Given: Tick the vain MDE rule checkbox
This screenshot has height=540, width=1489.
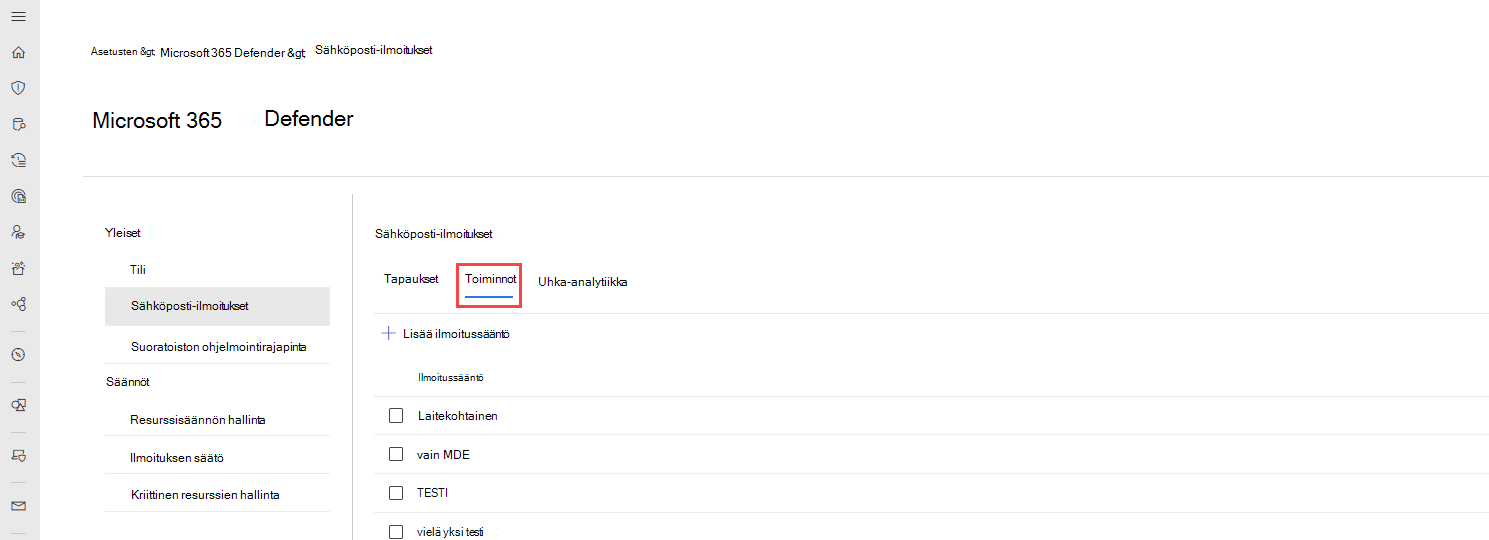Looking at the screenshot, I should click(396, 454).
